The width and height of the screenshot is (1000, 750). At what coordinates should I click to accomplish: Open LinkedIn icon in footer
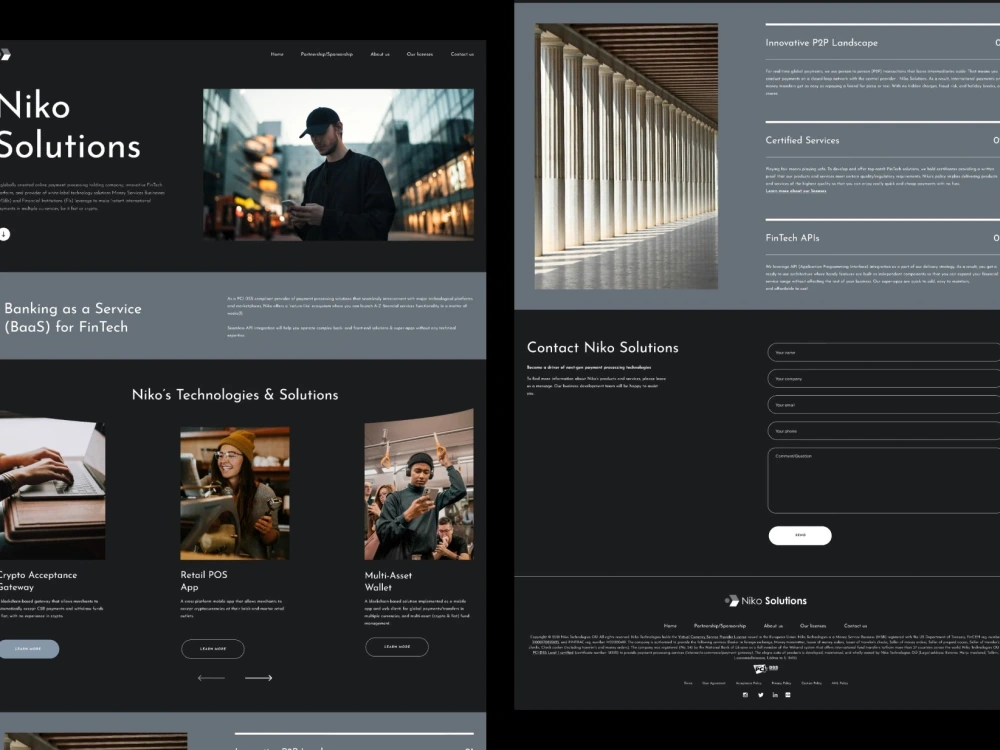pos(775,695)
